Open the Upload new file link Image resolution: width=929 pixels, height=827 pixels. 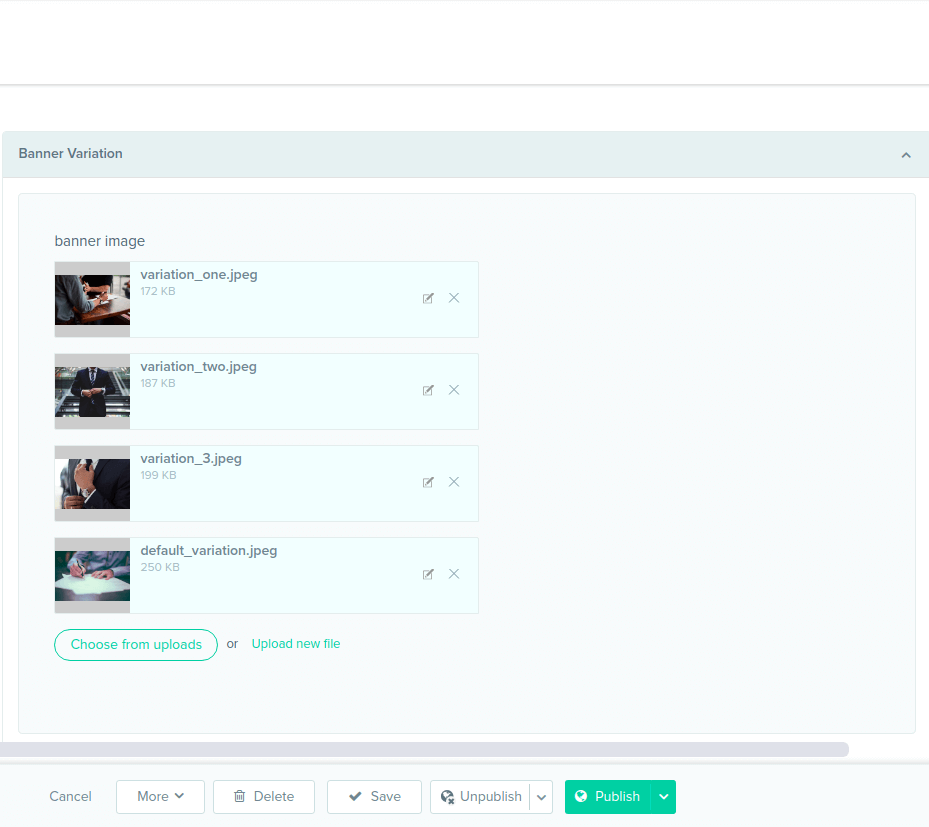(295, 643)
